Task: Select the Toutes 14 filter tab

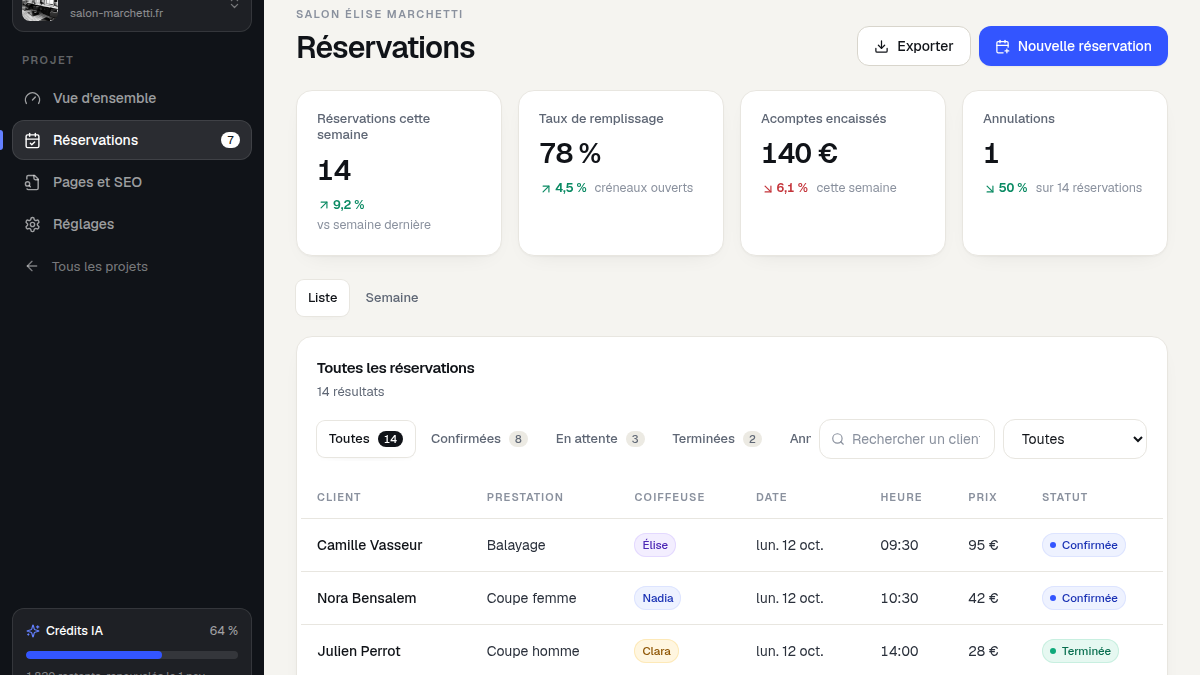Action: [x=366, y=439]
